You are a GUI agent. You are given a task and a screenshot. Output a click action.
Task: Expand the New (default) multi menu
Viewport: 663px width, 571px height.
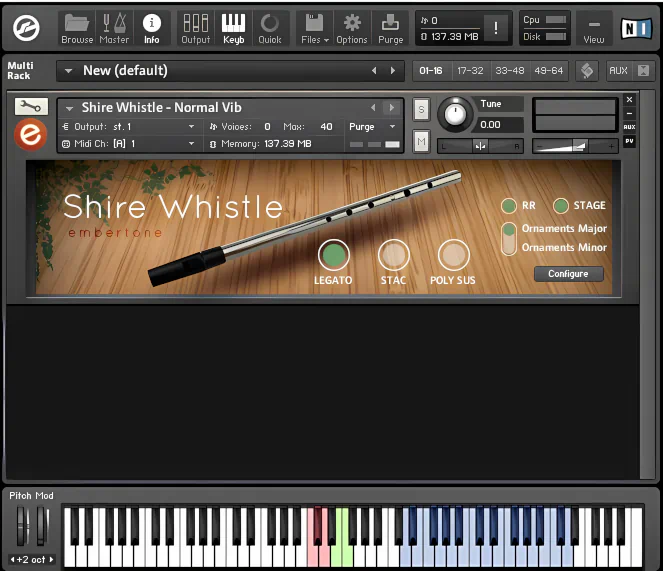(x=68, y=71)
